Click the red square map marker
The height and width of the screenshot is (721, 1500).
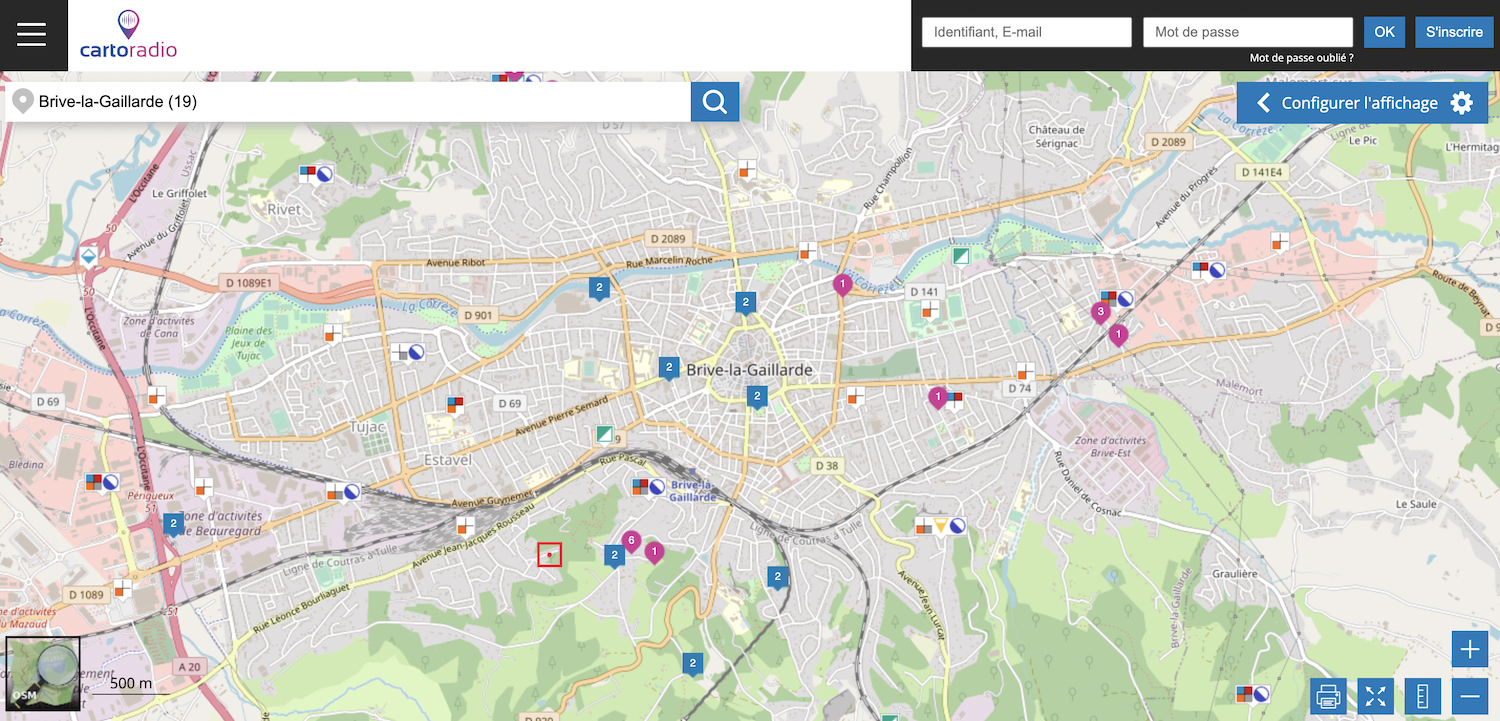tap(549, 555)
